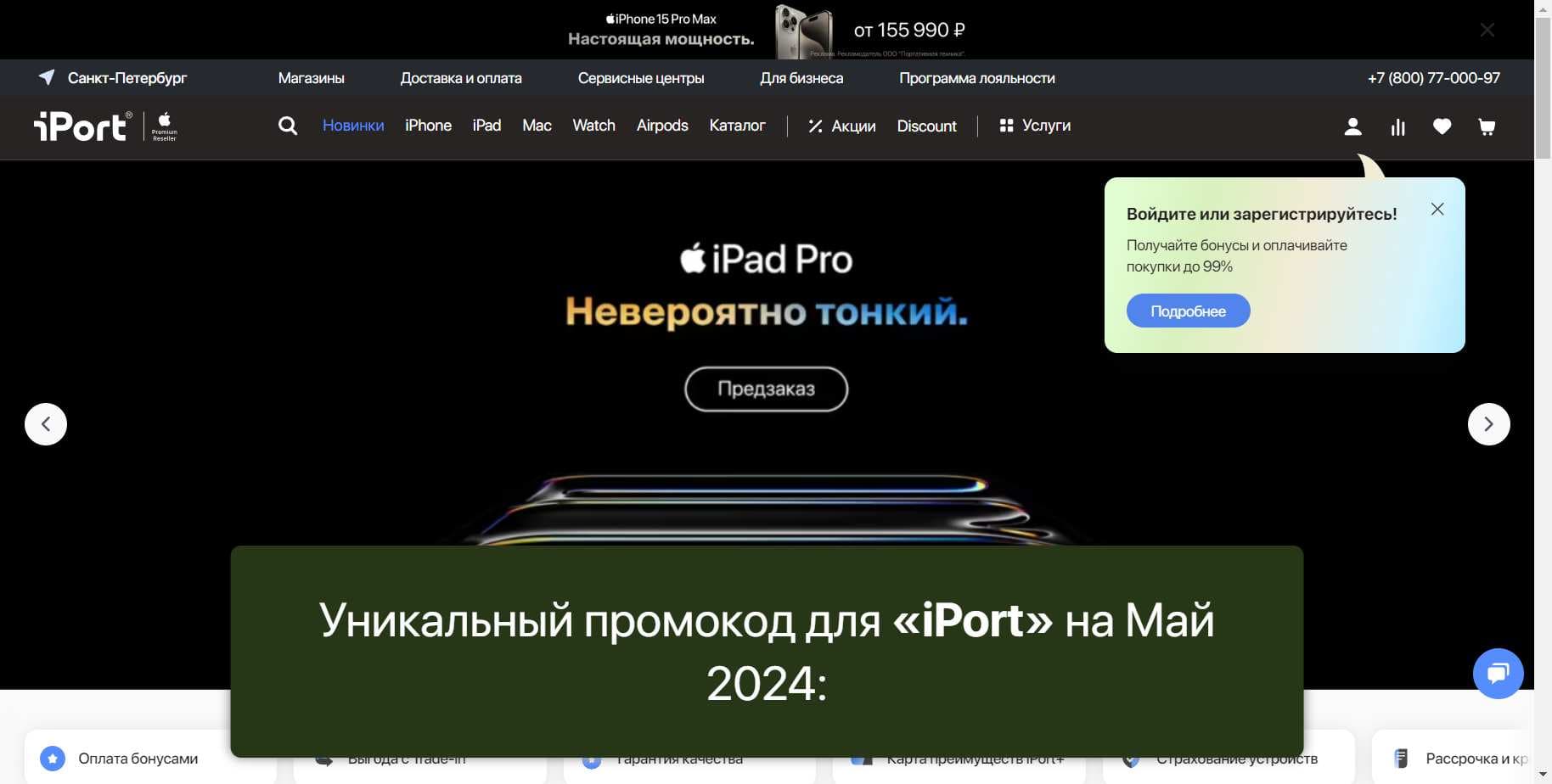Click the Trade-in icon in the bottom strip
Image resolution: width=1552 pixels, height=784 pixels.
(323, 758)
